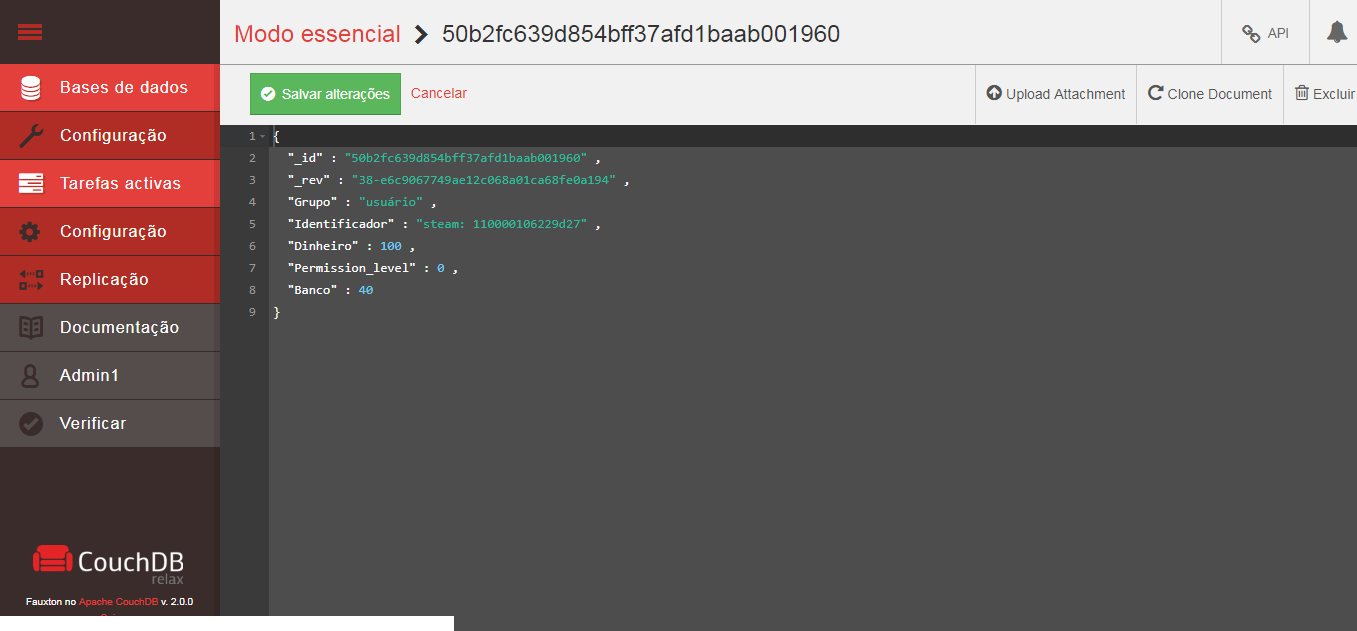Image resolution: width=1357 pixels, height=631 pixels.
Task: Click the Admin1 user icon
Action: [x=31, y=376]
